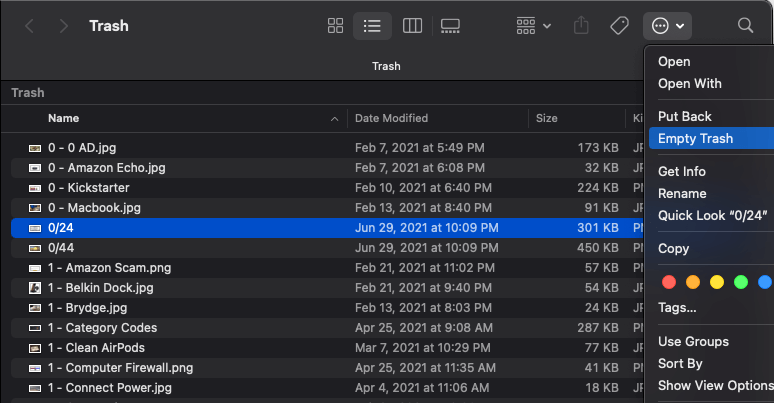
Task: Click the Share toolbar icon
Action: tap(581, 25)
